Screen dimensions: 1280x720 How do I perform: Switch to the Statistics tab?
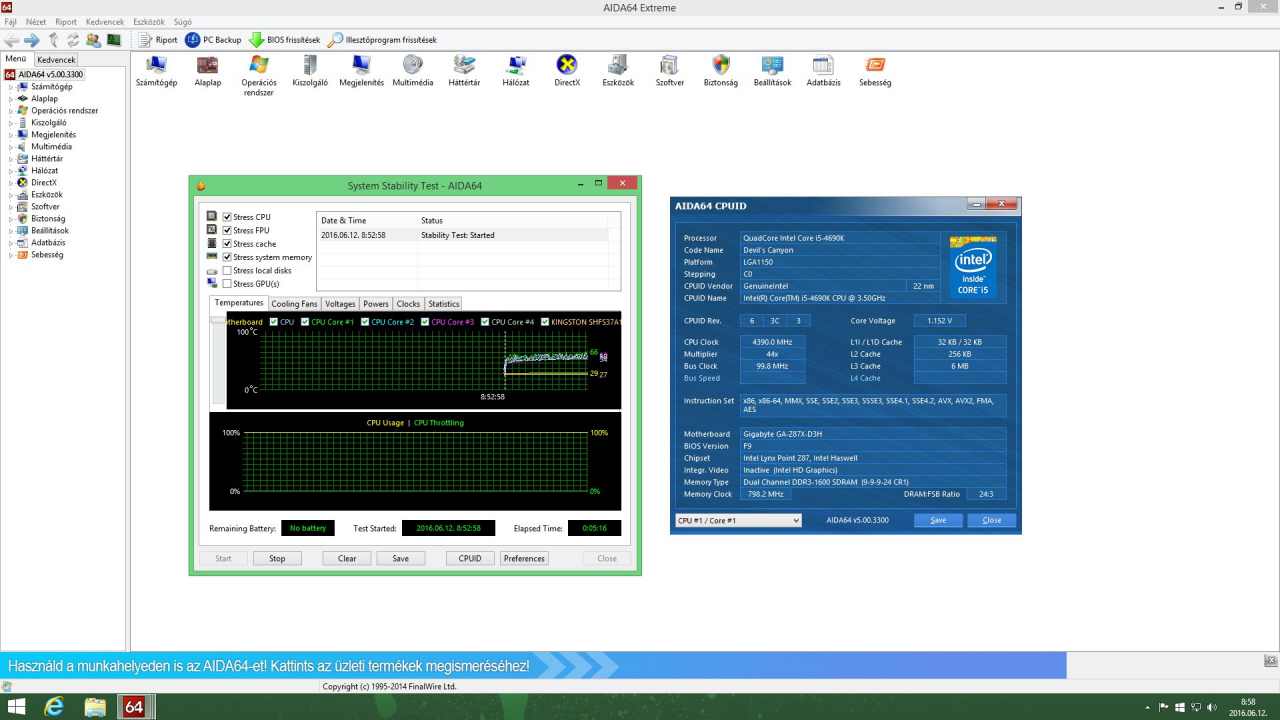444,304
